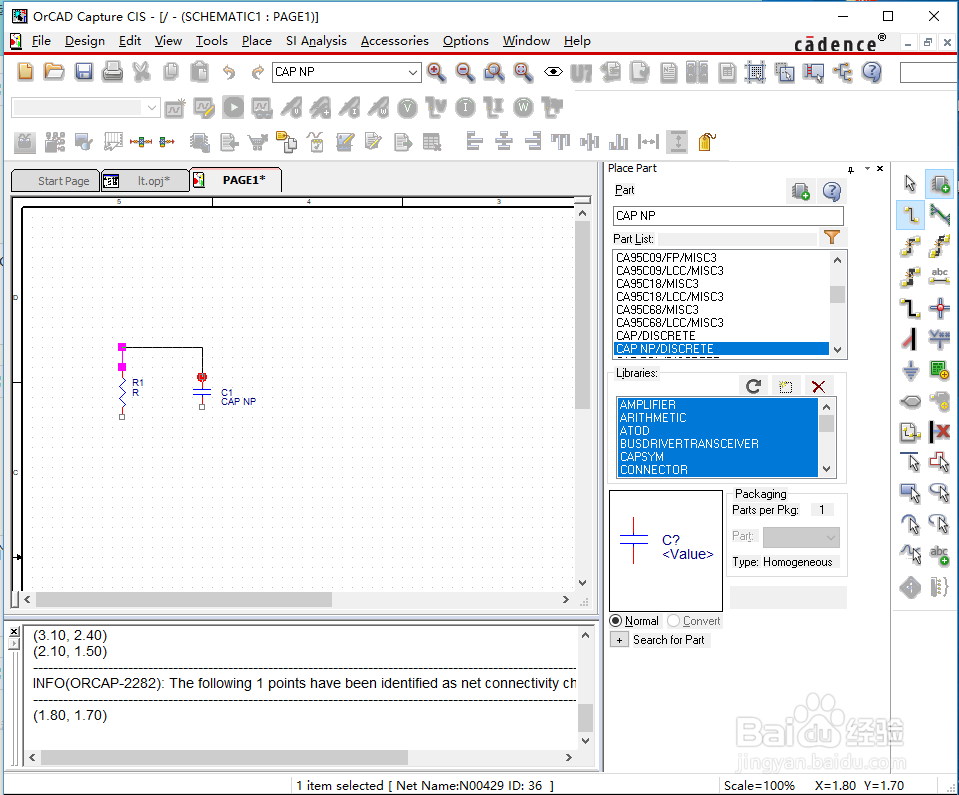959x795 pixels.
Task: Switch to the lt.opj tab
Action: point(146,181)
